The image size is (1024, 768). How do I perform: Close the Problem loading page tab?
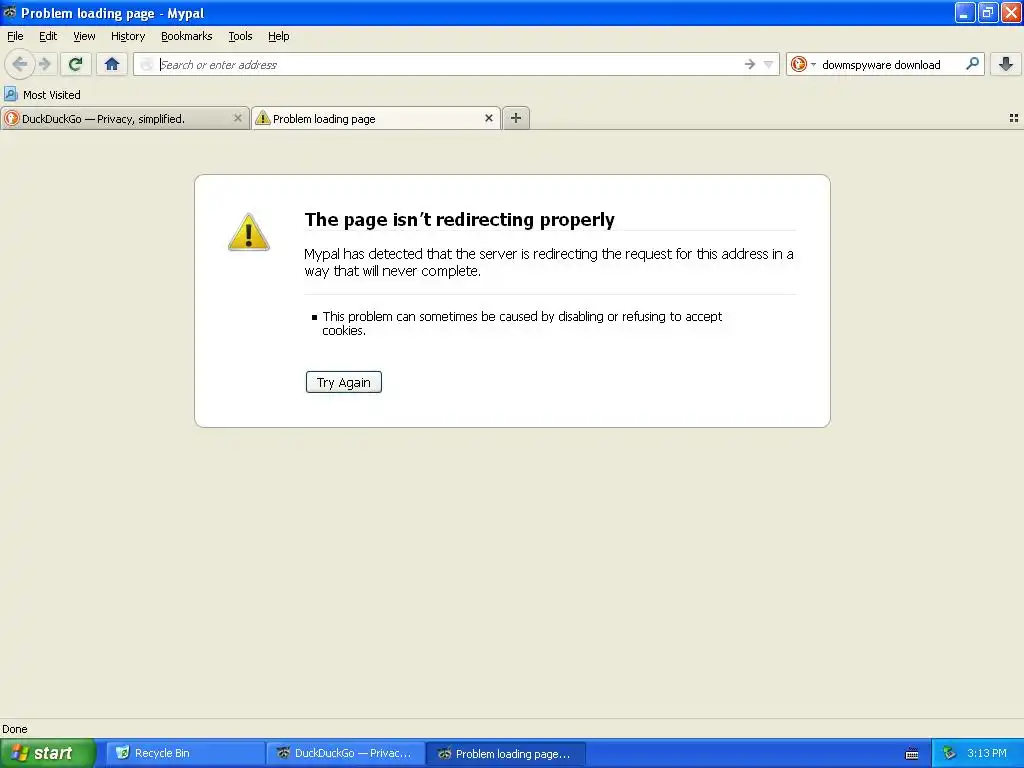488,118
